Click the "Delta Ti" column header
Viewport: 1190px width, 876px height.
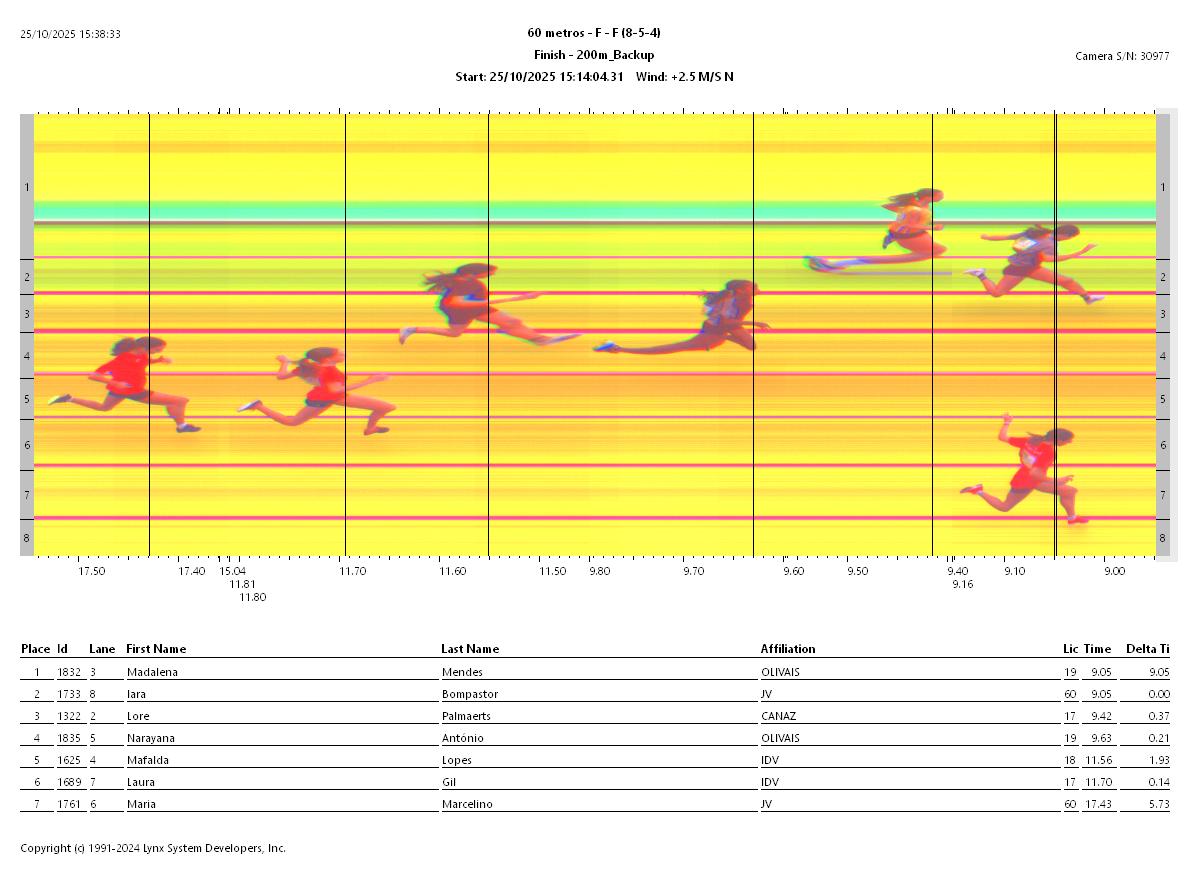tap(1147, 649)
